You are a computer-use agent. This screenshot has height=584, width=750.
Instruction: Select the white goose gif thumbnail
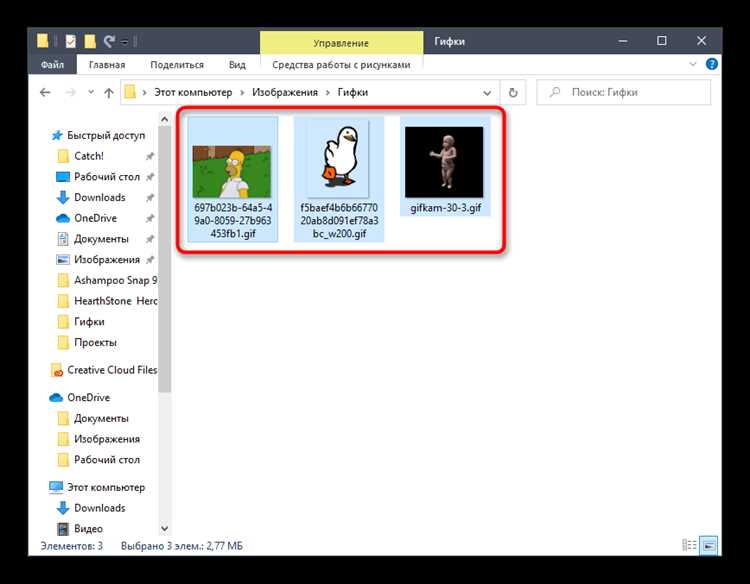pyautogui.click(x=339, y=158)
